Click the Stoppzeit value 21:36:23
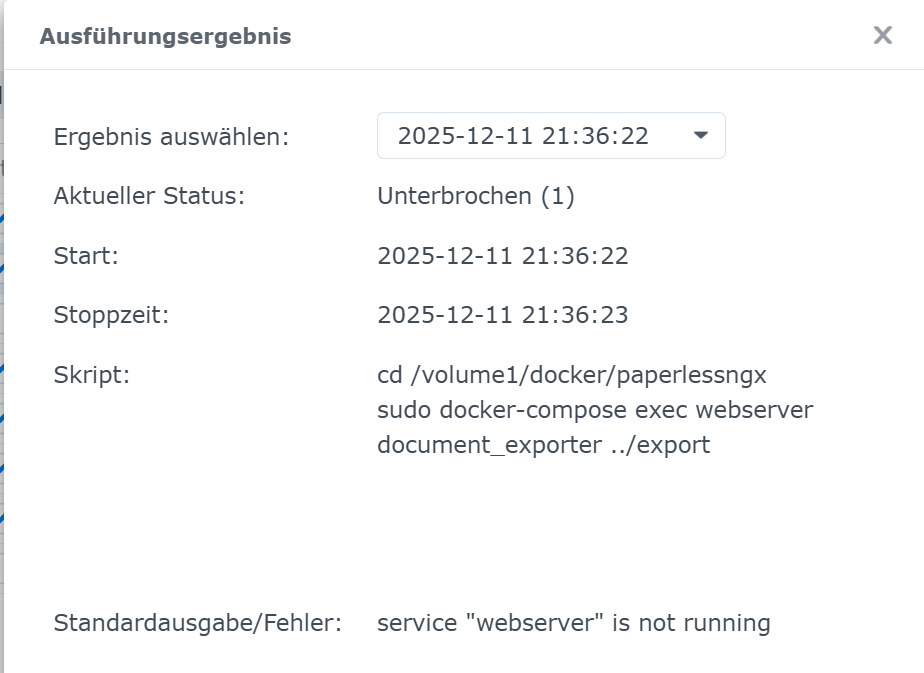The image size is (924, 673). [585, 316]
